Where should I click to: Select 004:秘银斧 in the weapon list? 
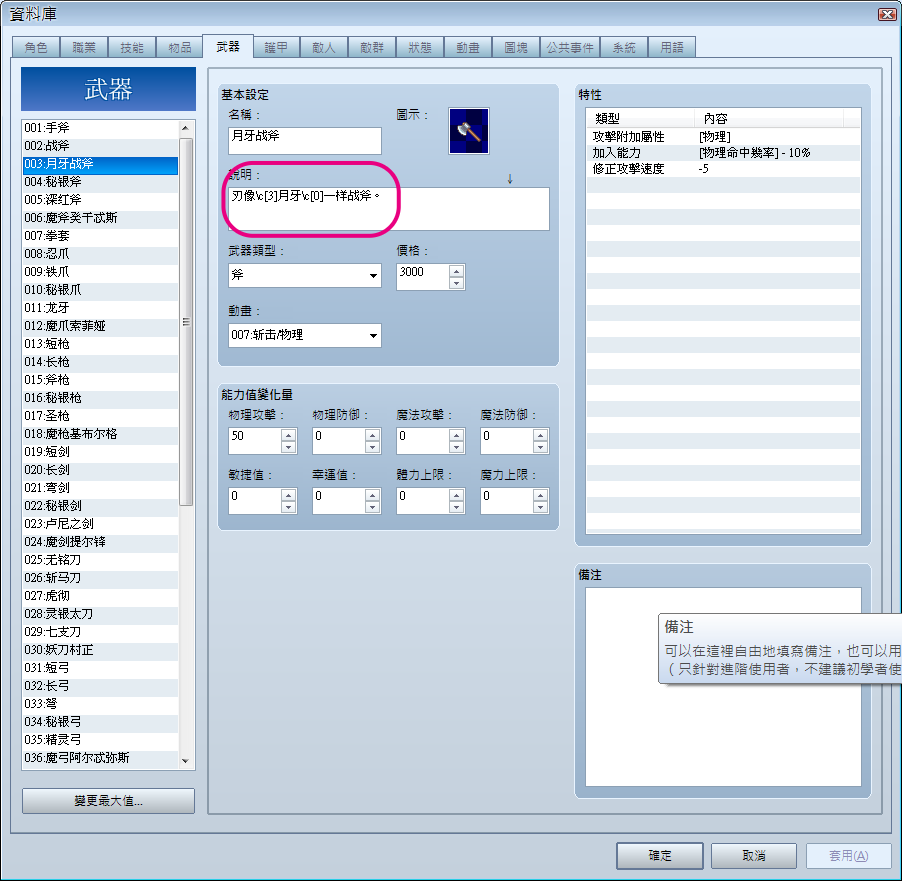click(101, 182)
